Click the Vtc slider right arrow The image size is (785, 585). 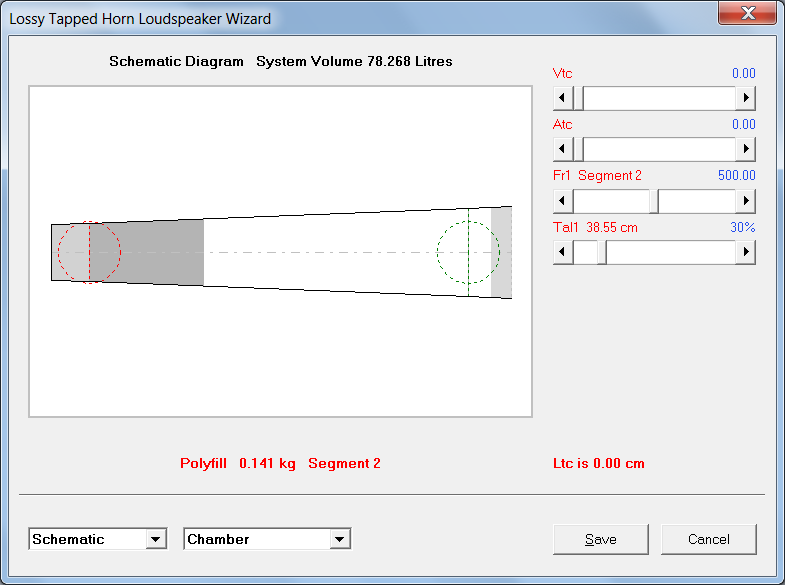[x=745, y=98]
